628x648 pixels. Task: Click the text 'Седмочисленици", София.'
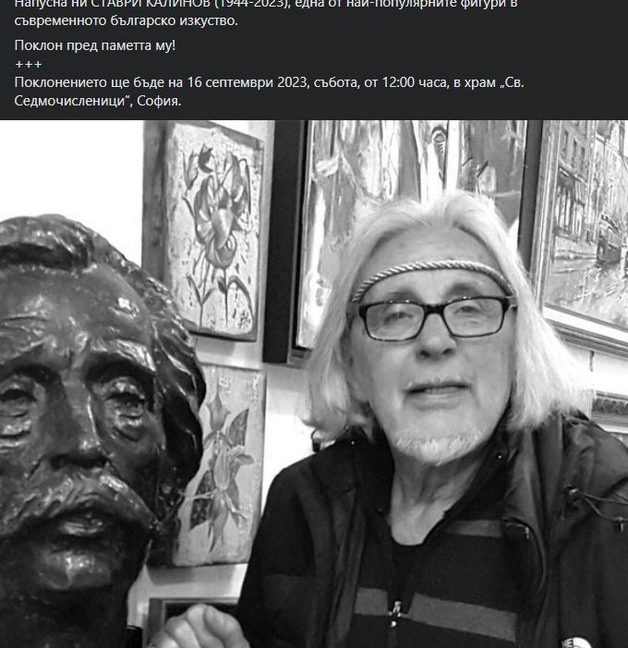click(98, 101)
